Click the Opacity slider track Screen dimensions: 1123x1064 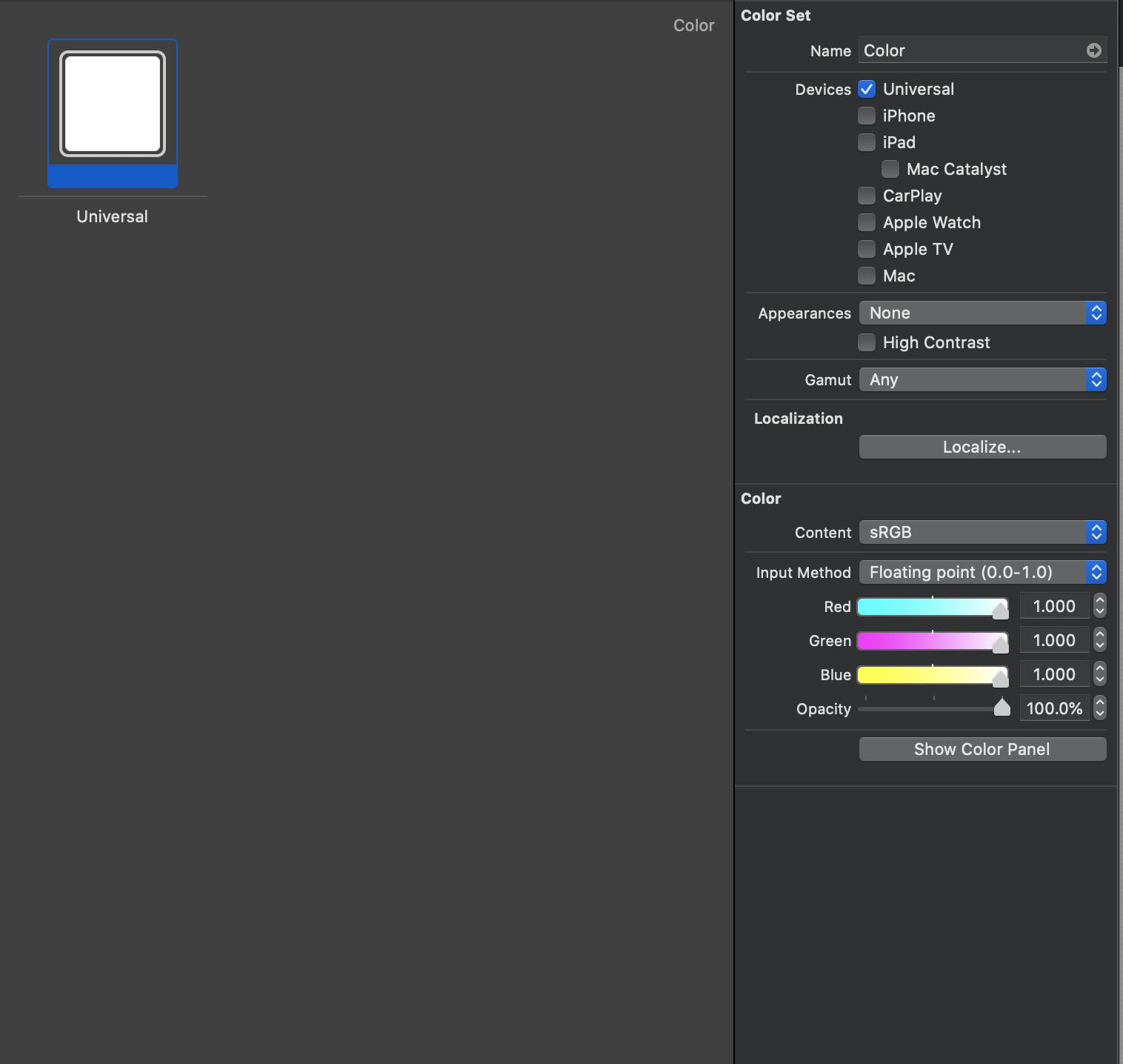click(933, 709)
